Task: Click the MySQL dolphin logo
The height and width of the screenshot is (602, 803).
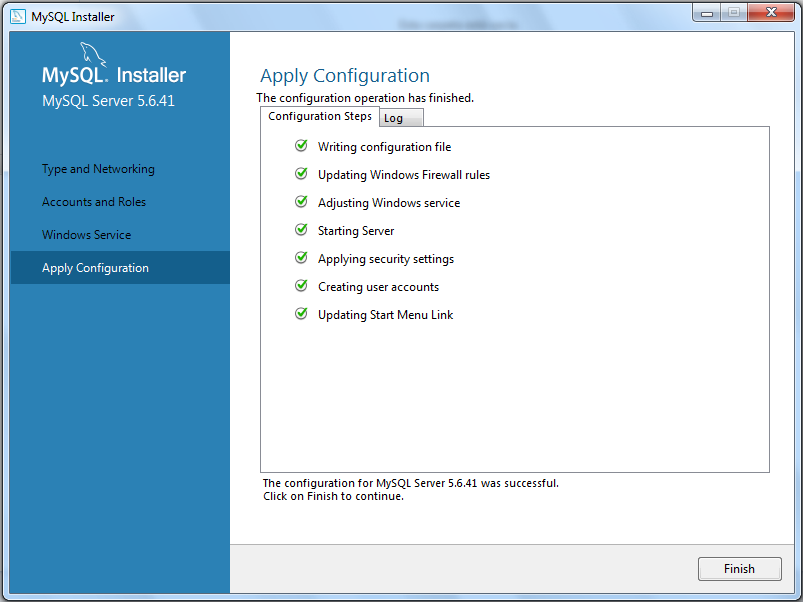Action: [93, 54]
